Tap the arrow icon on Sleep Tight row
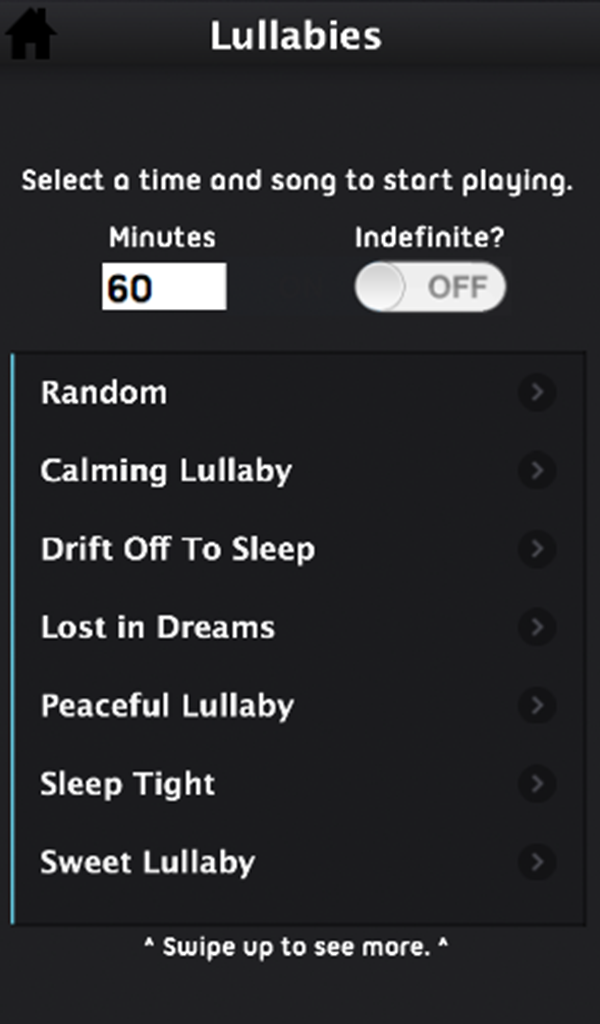The height and width of the screenshot is (1024, 600). pyautogui.click(x=537, y=783)
